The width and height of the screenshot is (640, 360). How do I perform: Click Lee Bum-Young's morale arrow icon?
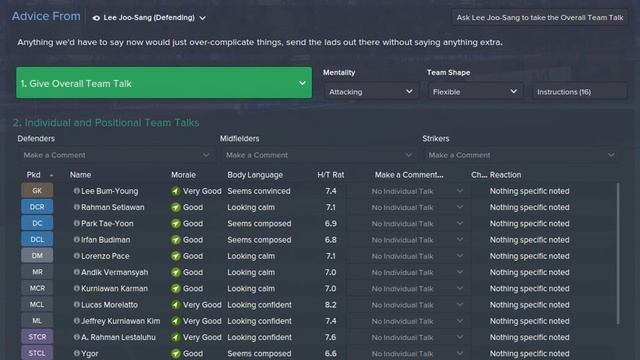(176, 191)
